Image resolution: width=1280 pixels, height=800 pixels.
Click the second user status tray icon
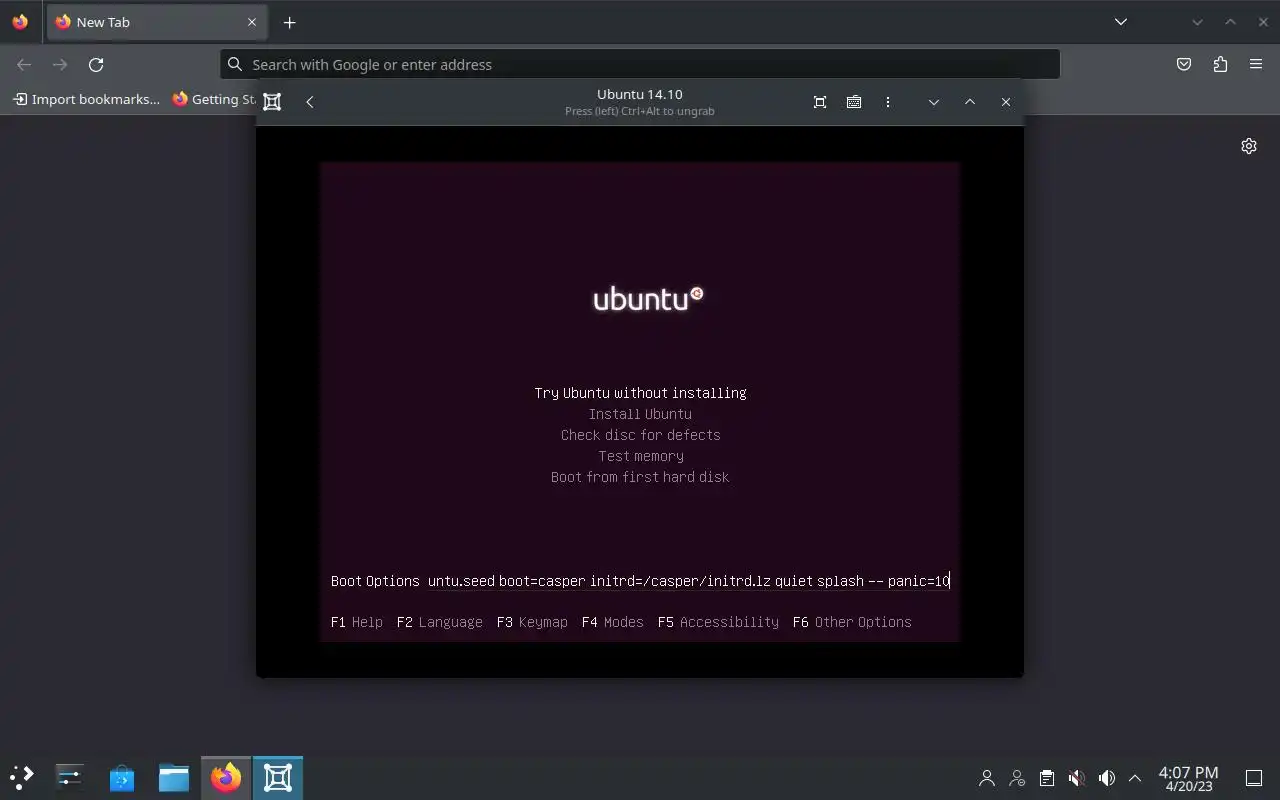[1017, 777]
